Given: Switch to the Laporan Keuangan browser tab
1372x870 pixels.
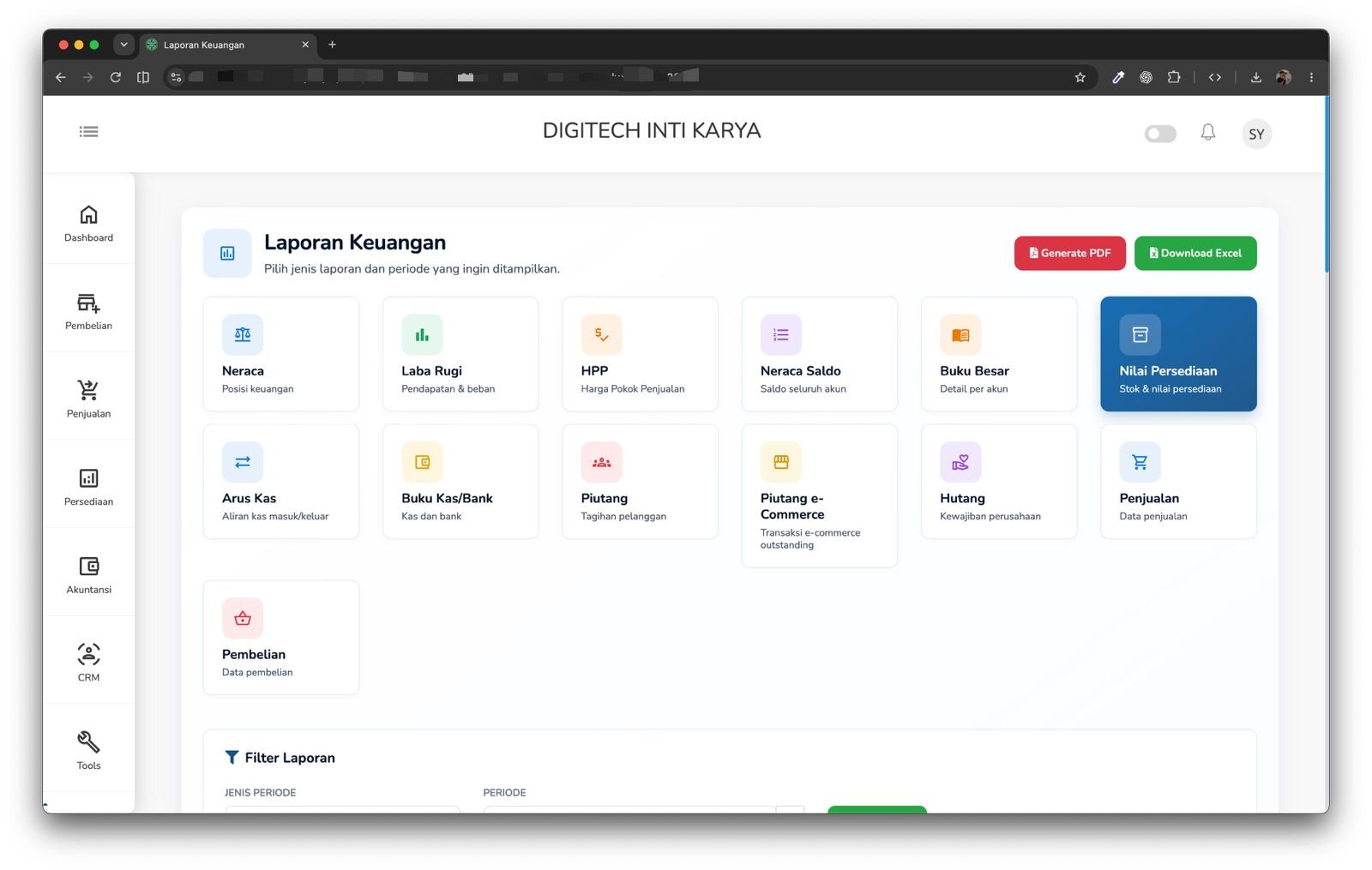Looking at the screenshot, I should click(x=227, y=45).
